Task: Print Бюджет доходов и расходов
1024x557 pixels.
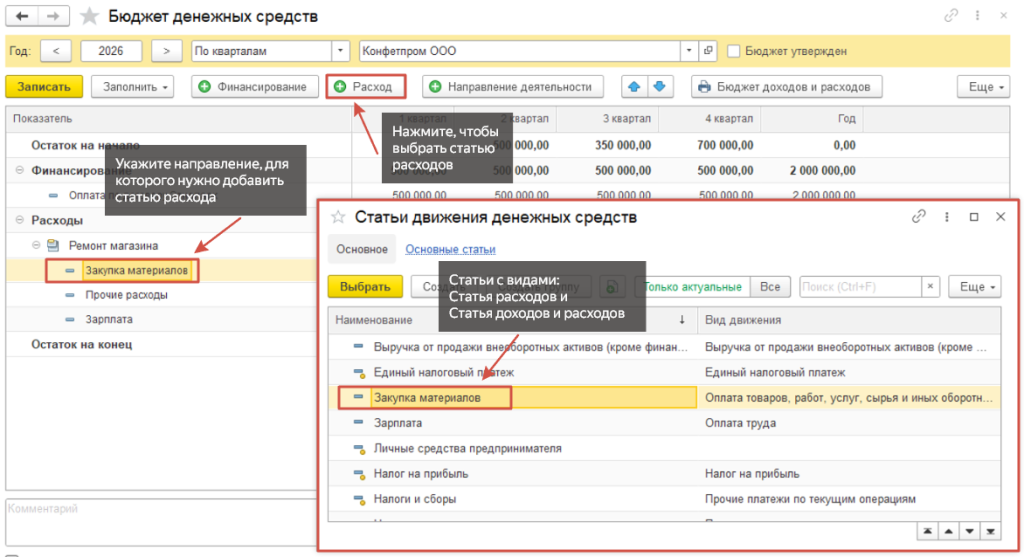Action: click(786, 87)
